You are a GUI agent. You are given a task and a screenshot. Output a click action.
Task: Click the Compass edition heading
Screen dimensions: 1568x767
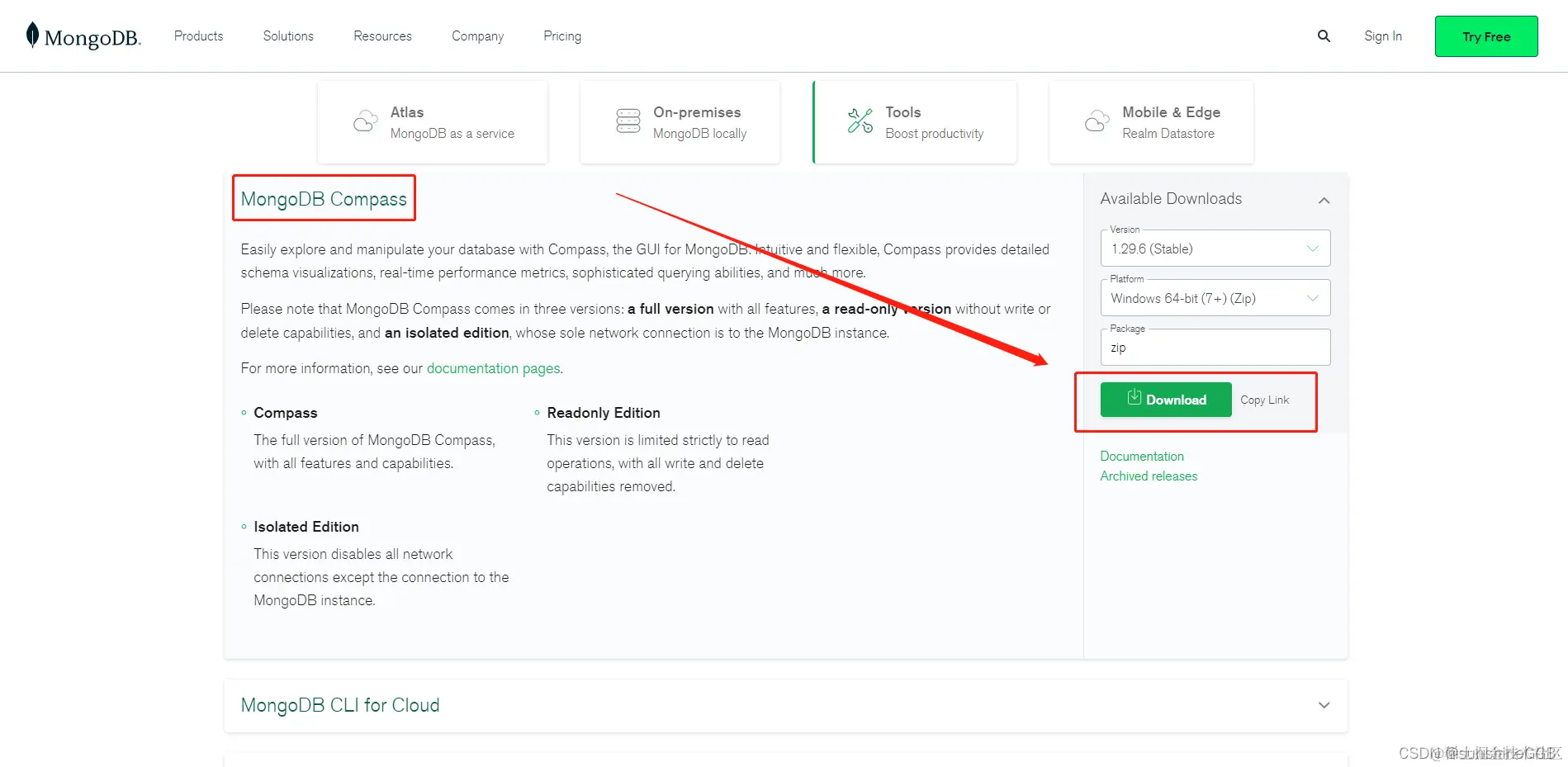(x=286, y=413)
